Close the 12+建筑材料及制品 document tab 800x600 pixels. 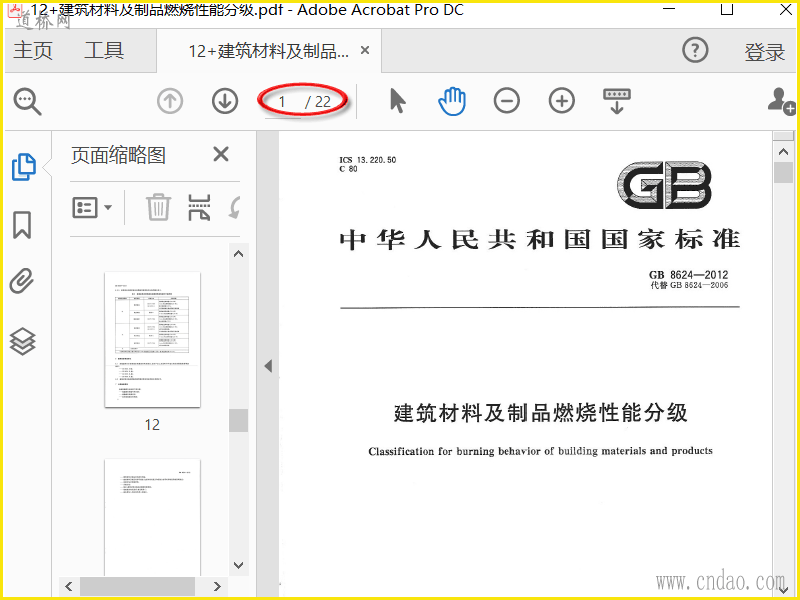point(365,50)
